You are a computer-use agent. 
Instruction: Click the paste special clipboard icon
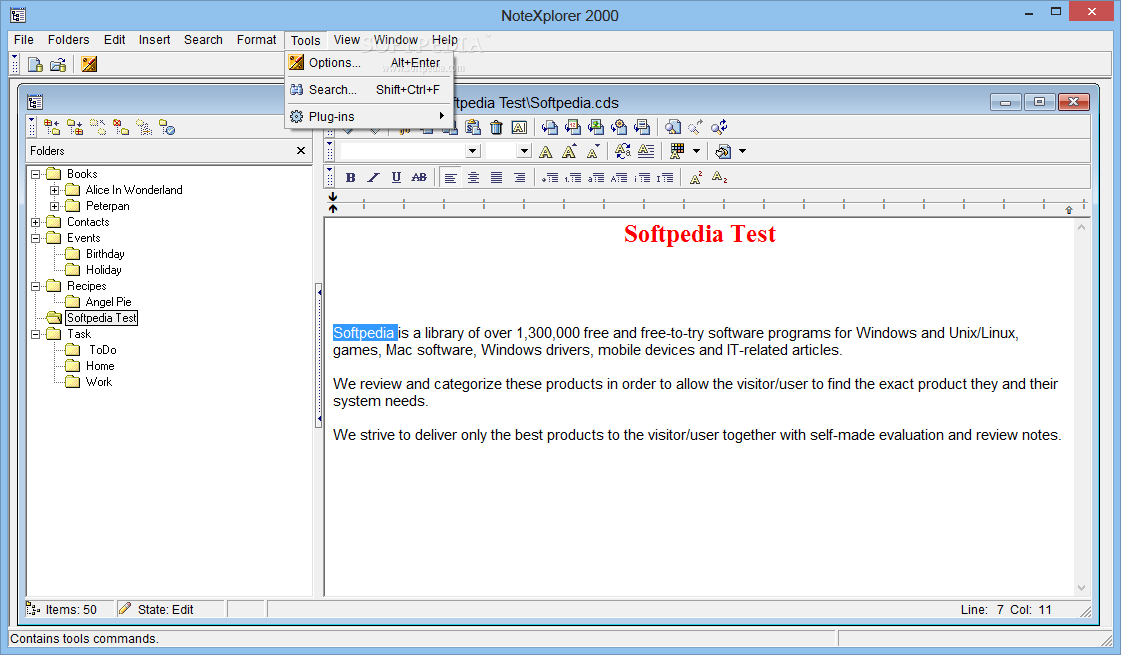pos(473,127)
